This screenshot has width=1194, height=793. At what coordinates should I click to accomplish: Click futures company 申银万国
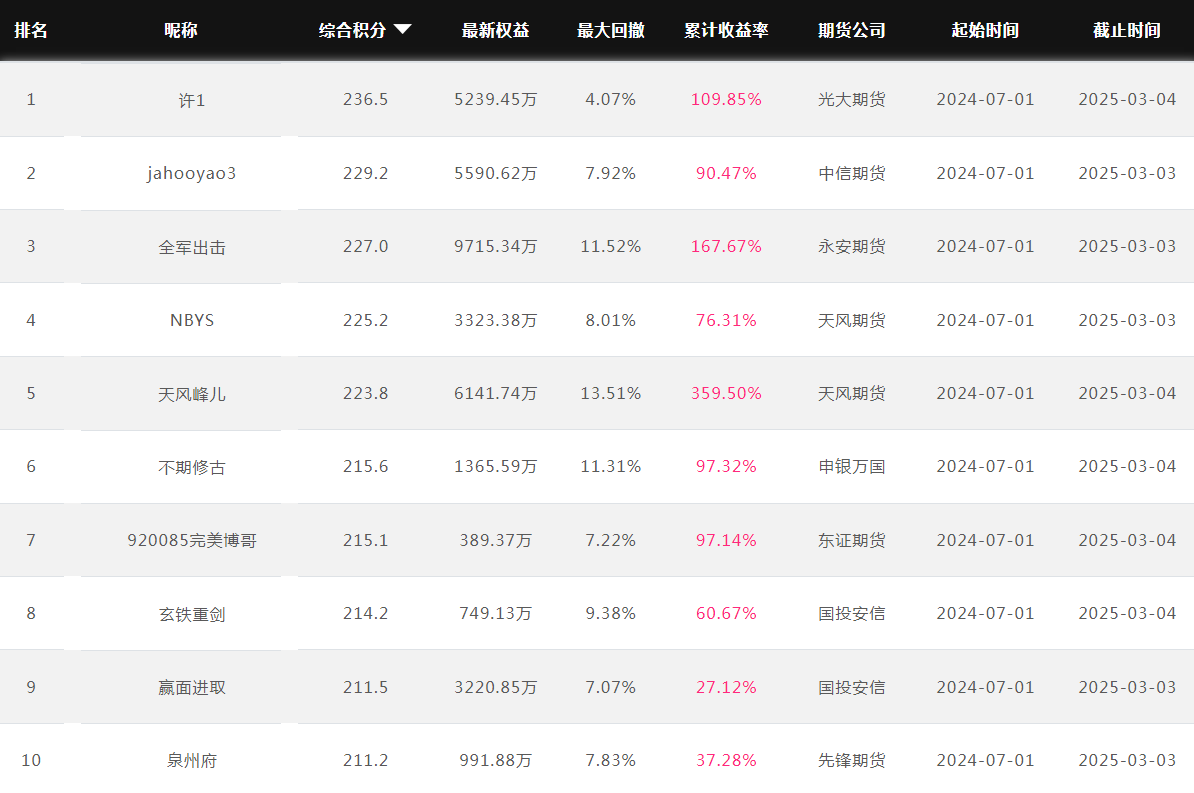click(852, 466)
